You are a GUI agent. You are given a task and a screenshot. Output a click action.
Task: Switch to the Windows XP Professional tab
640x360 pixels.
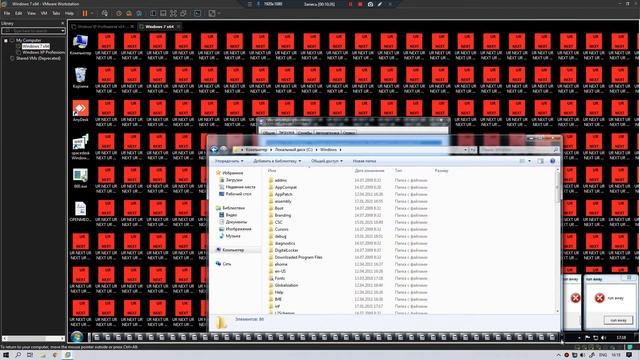[102, 27]
